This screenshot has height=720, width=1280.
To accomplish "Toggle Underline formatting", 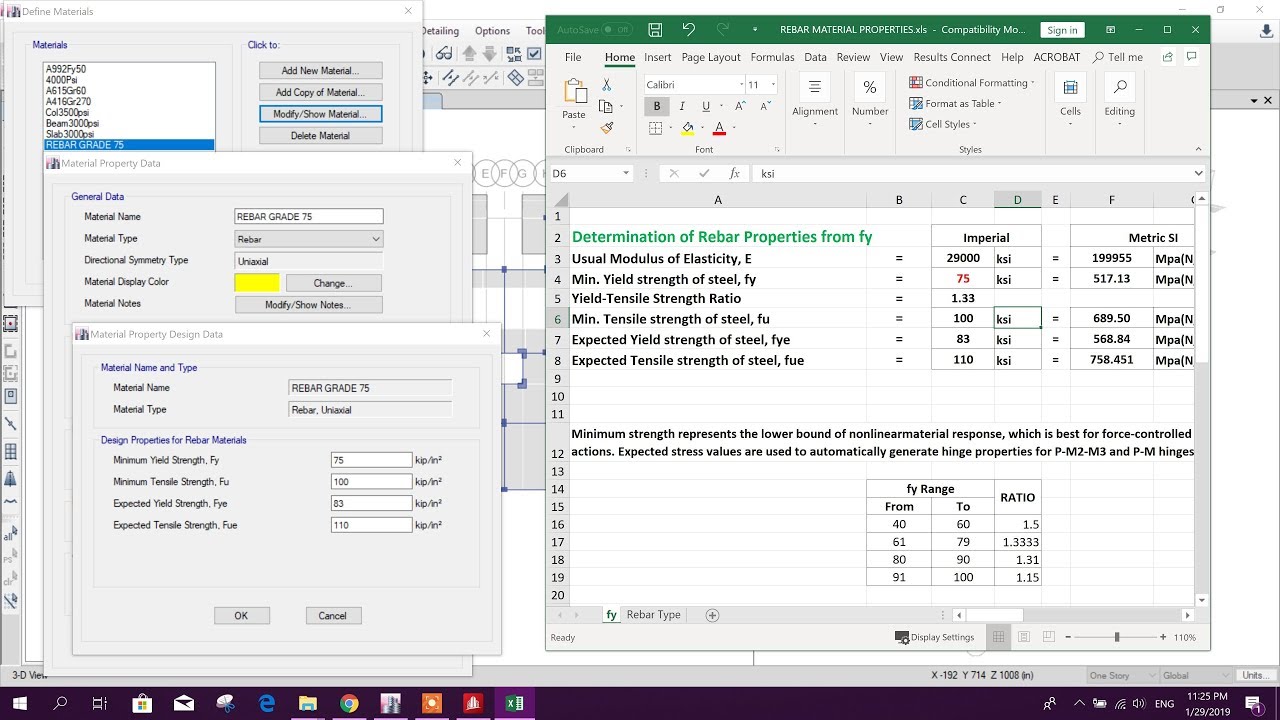I will 706,106.
